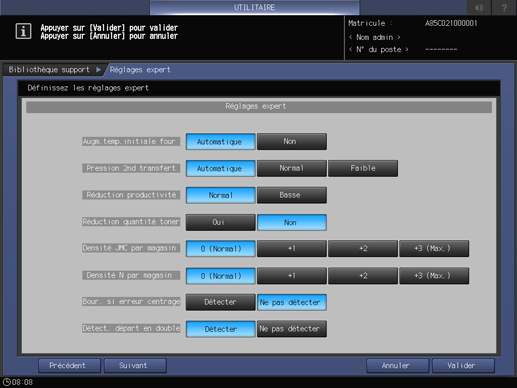This screenshot has width=517, height=388.
Task: Enable Réduction quantité toner with Oui
Action: (220, 222)
